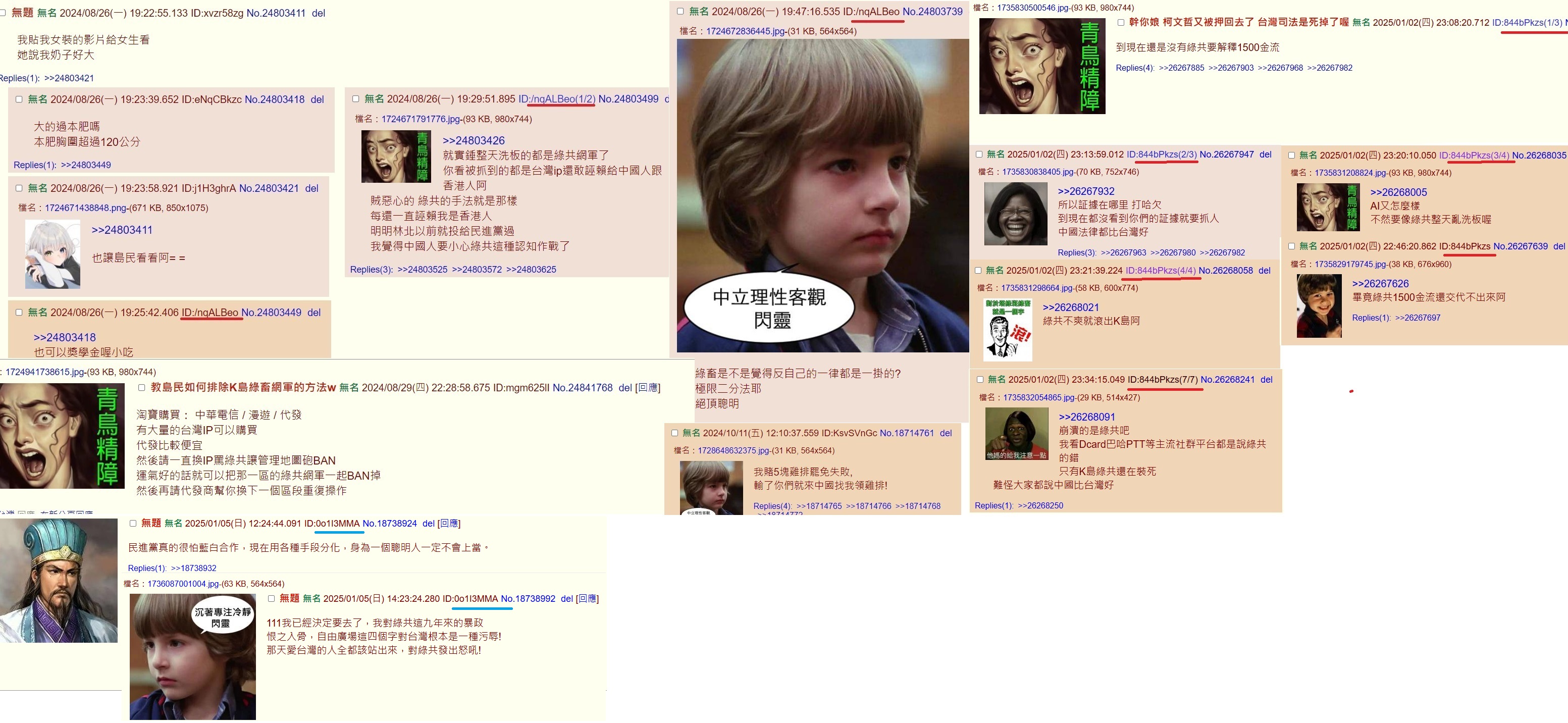Open the laughing woman thumbnail in post No.26267947

pos(1016,214)
